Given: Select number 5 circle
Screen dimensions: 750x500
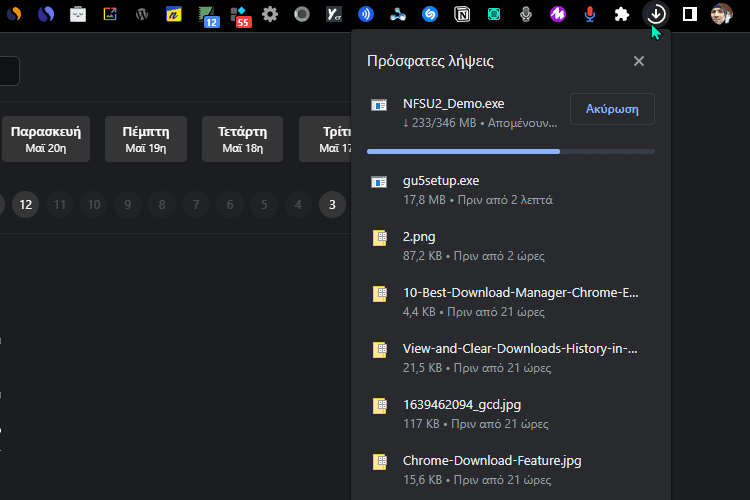Looking at the screenshot, I should click(x=264, y=205).
